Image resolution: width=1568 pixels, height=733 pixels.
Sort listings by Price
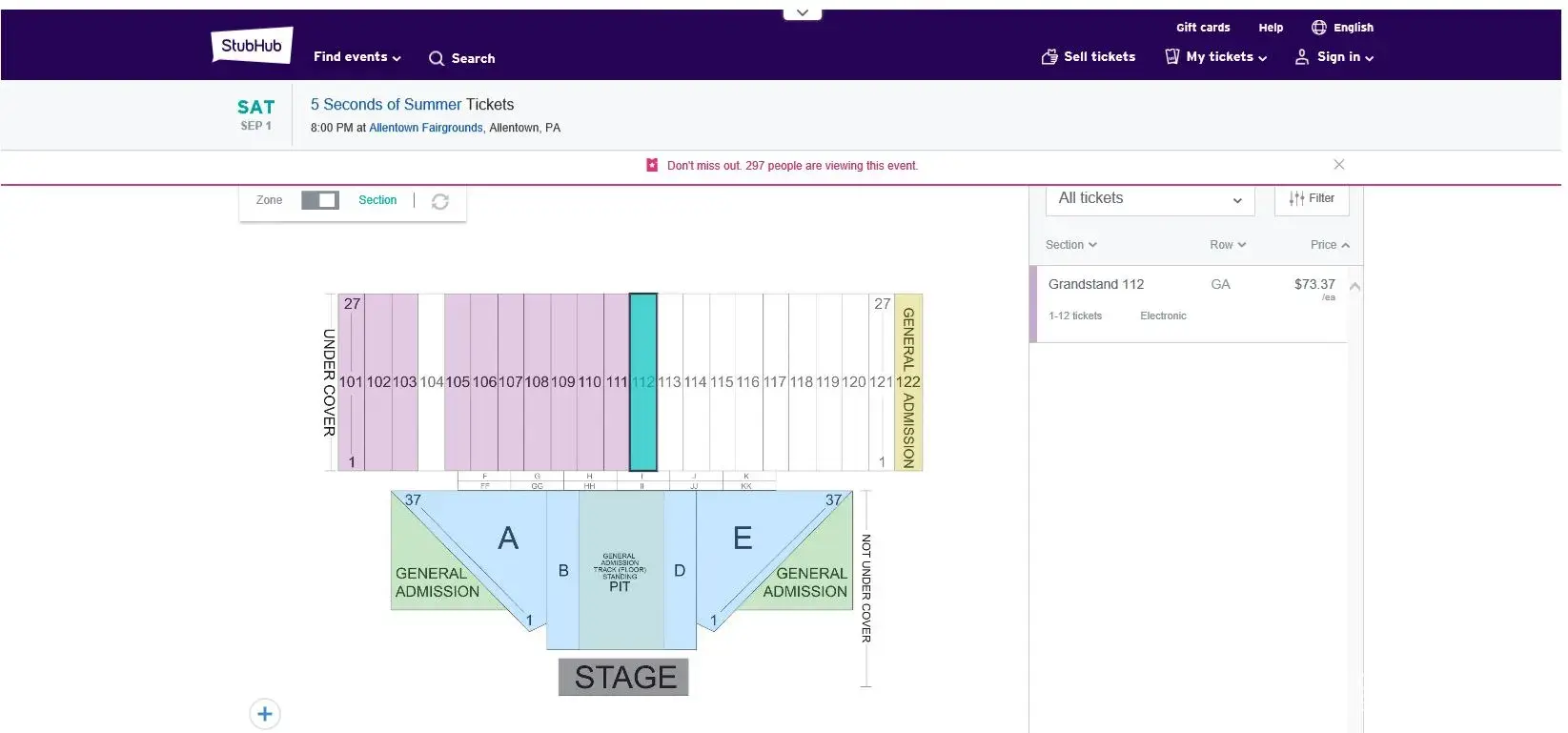point(1329,245)
